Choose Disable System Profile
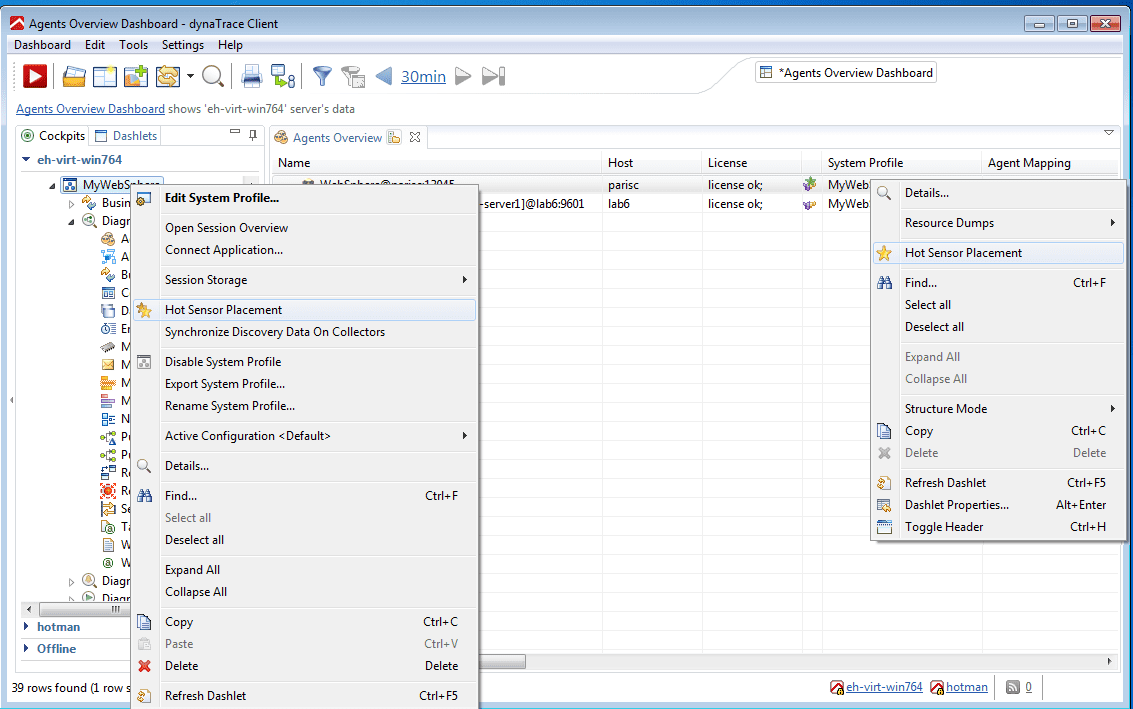Viewport: 1133px width, 709px height. pos(304,362)
